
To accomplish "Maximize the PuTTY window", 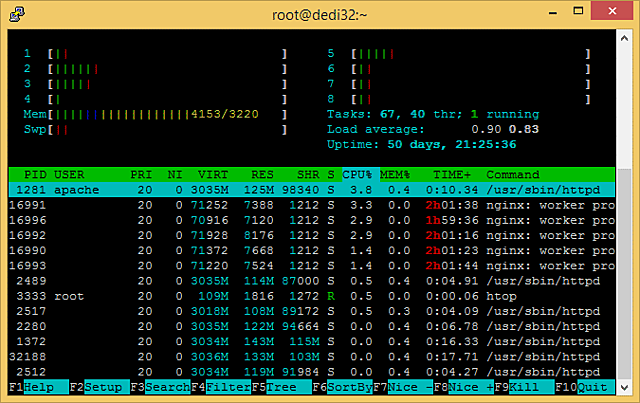I will pos(578,11).
